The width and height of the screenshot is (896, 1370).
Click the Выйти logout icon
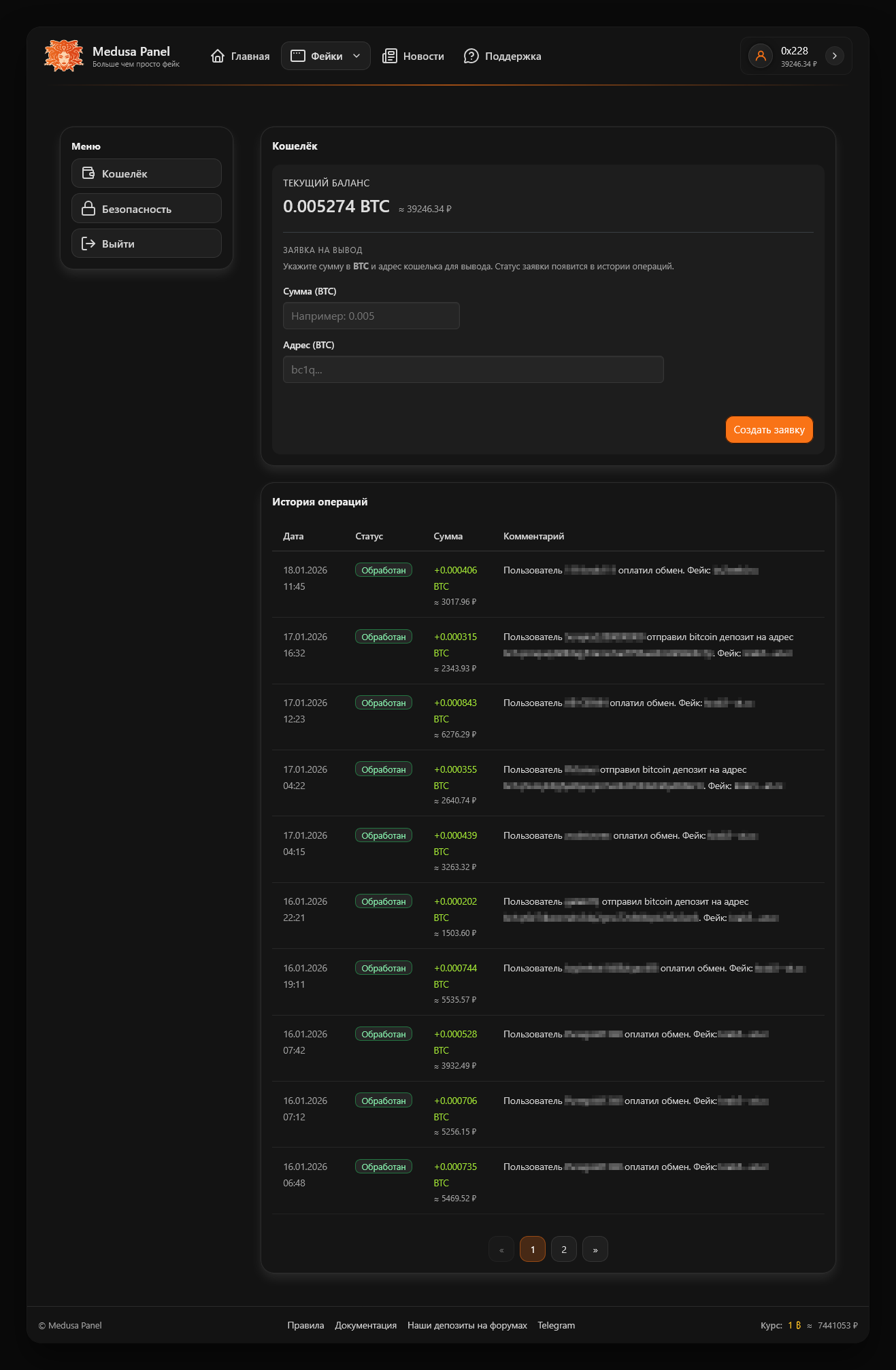(x=88, y=244)
